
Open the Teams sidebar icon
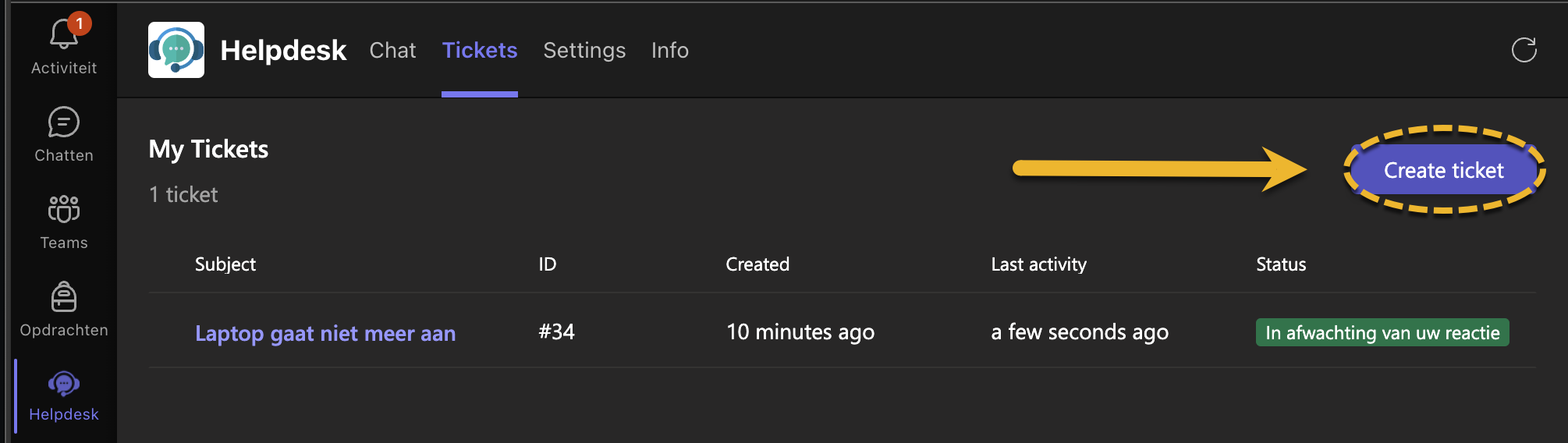coord(64,209)
